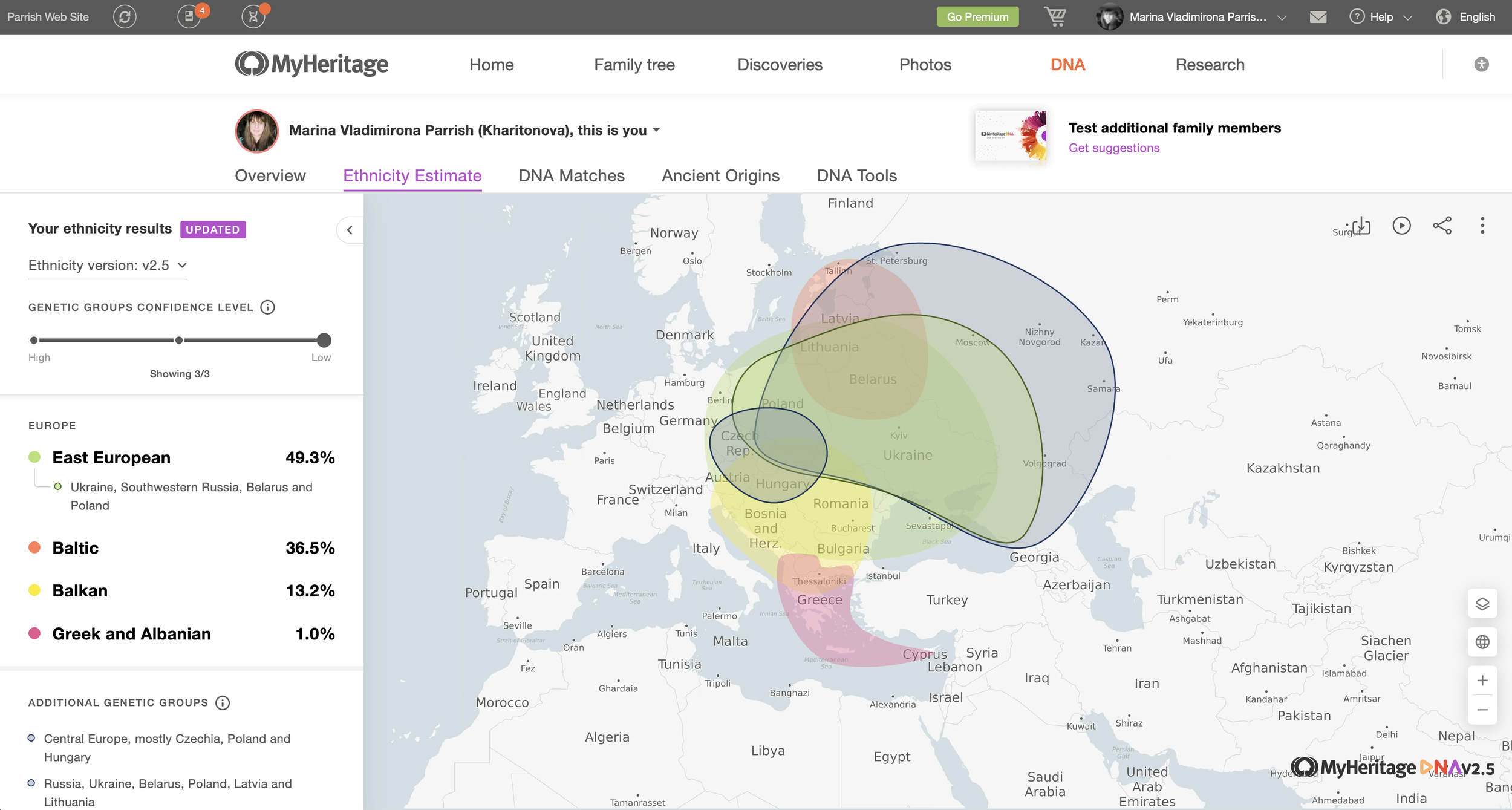Open the three-dot more options menu
The image size is (1512, 810).
click(1482, 226)
